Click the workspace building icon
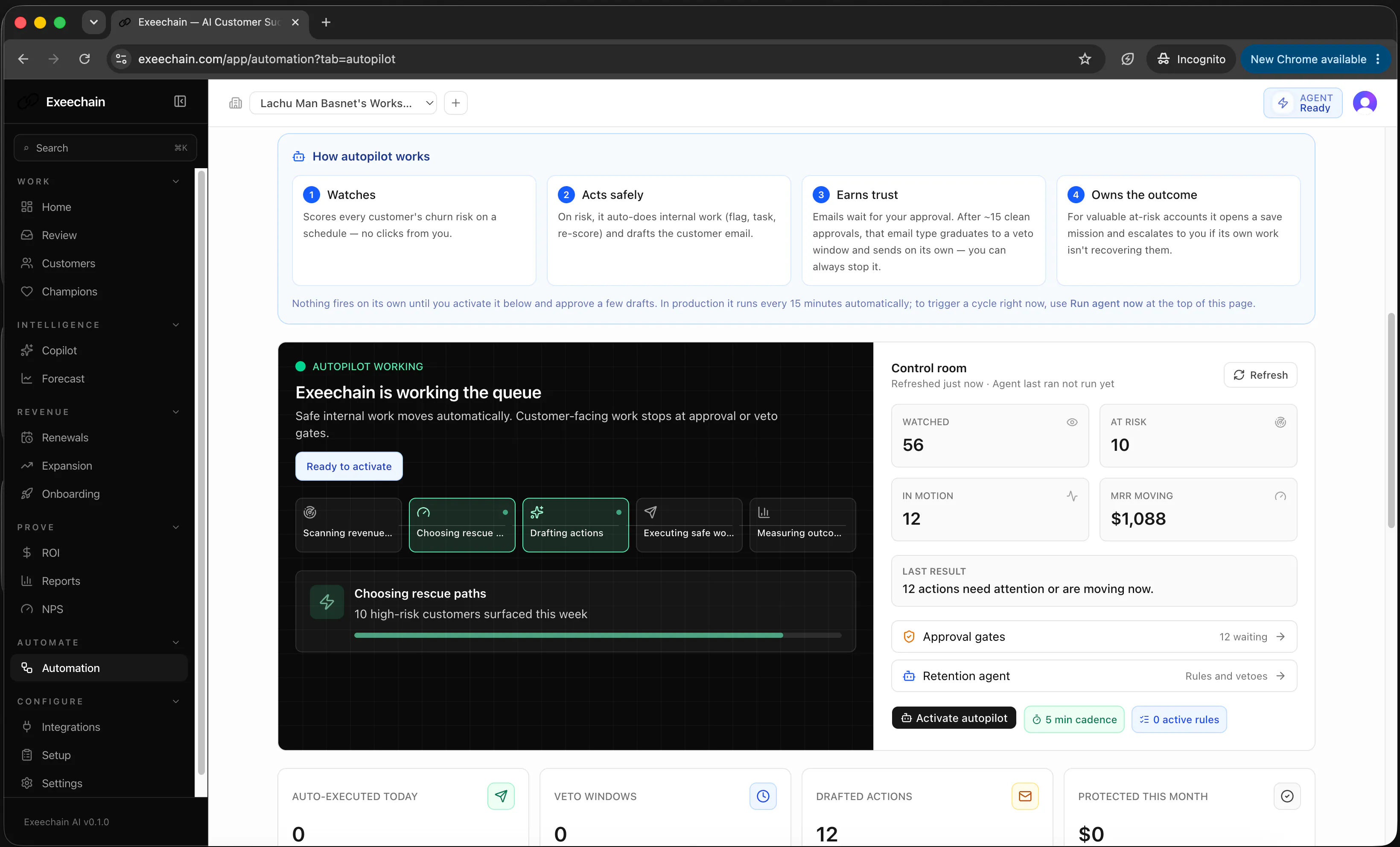1400x847 pixels. click(235, 103)
